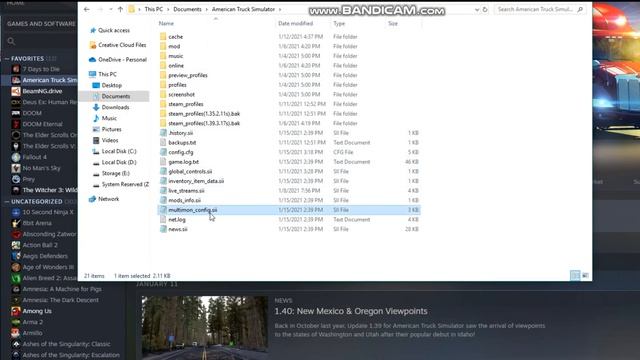Select the screenshot folder
The width and height of the screenshot is (640, 360).
(x=181, y=94)
